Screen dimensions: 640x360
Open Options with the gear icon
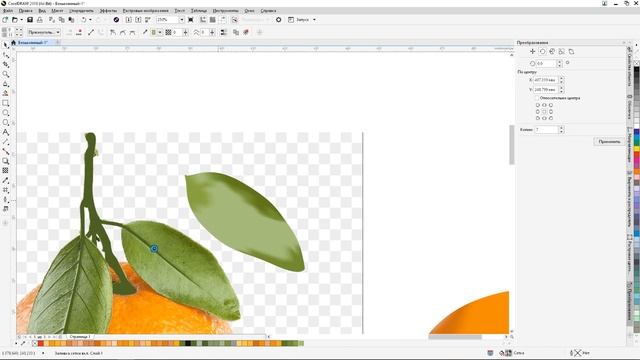[279, 20]
